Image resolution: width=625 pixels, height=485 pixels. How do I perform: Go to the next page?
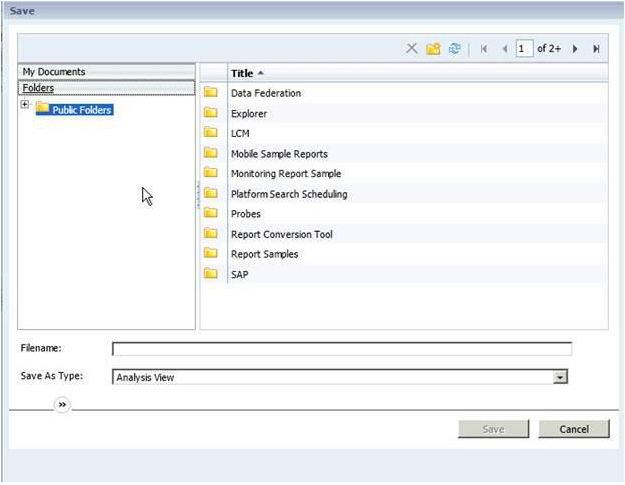click(575, 49)
